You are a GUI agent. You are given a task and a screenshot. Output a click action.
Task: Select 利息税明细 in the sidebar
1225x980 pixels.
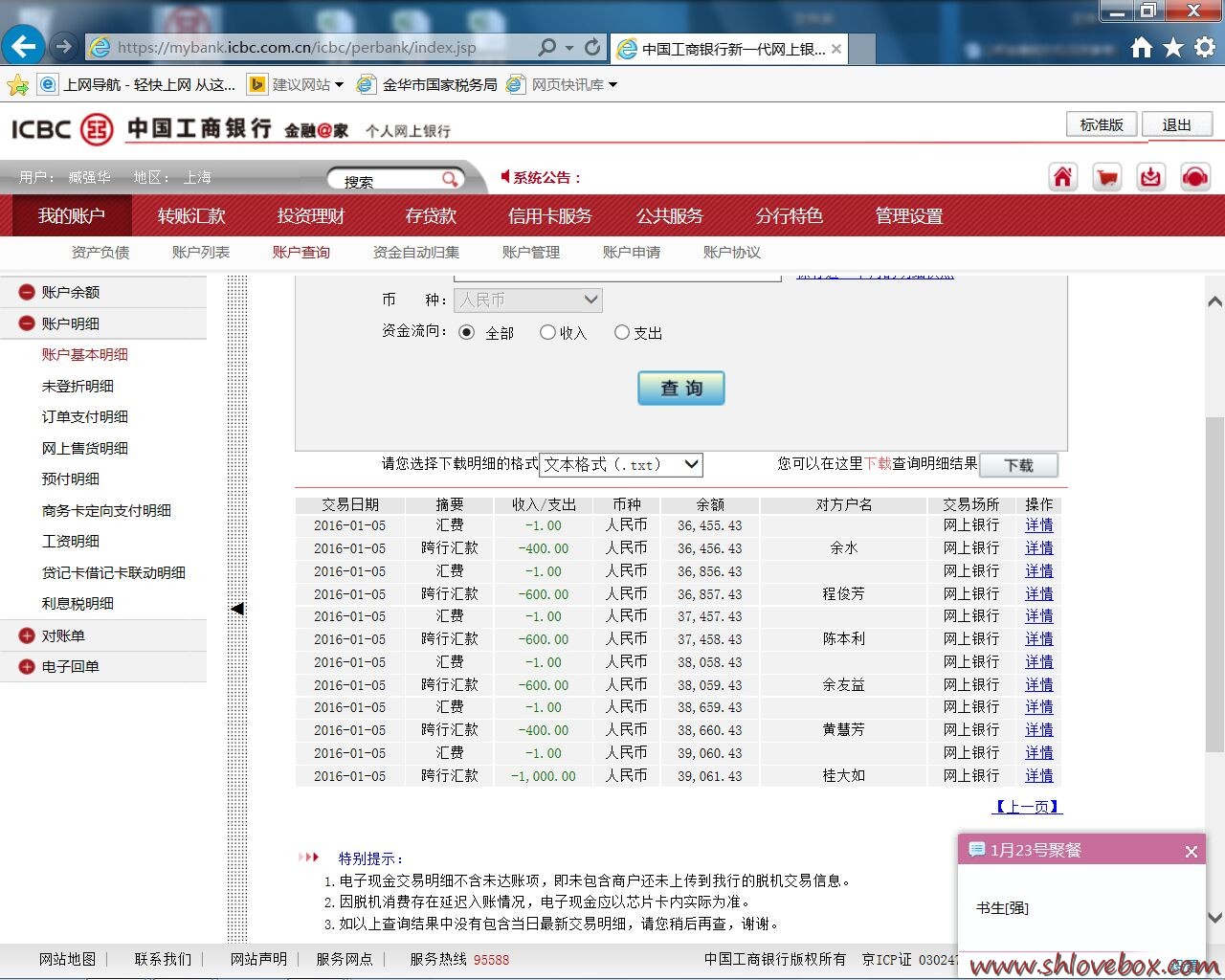coord(78,603)
